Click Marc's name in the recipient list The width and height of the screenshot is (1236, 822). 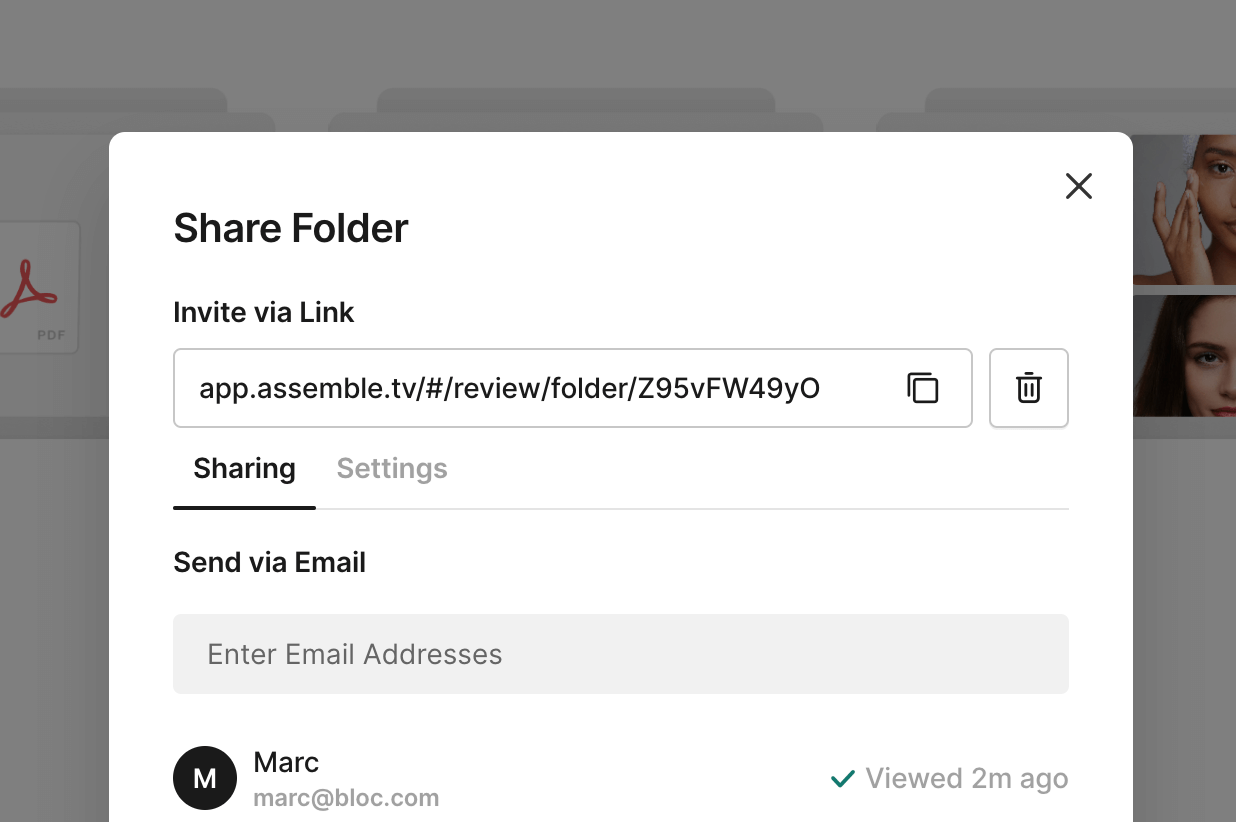[x=286, y=762]
